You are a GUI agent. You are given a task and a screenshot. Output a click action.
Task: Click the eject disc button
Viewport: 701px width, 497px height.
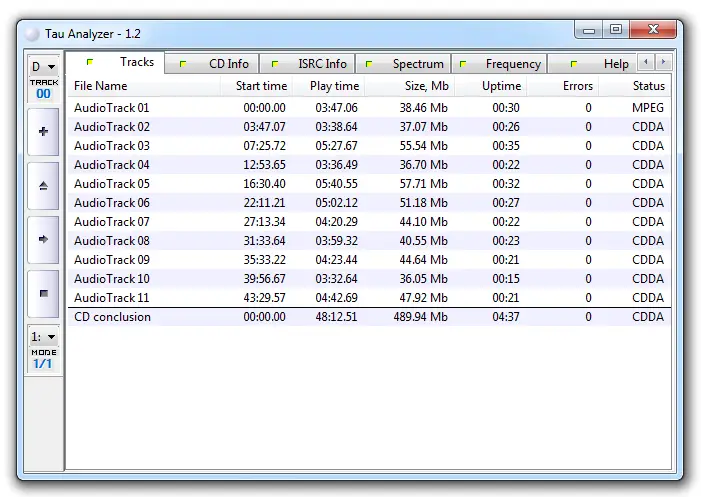coord(43,186)
